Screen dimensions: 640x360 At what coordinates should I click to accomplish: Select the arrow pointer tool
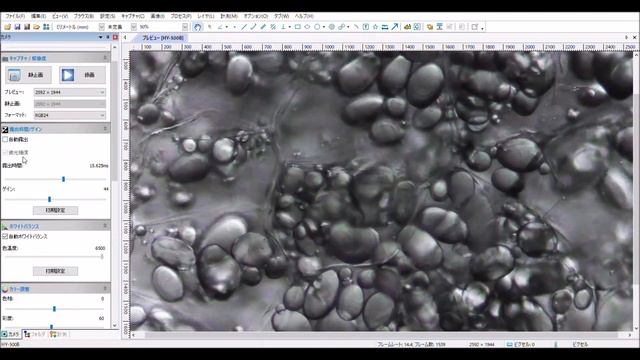point(210,27)
